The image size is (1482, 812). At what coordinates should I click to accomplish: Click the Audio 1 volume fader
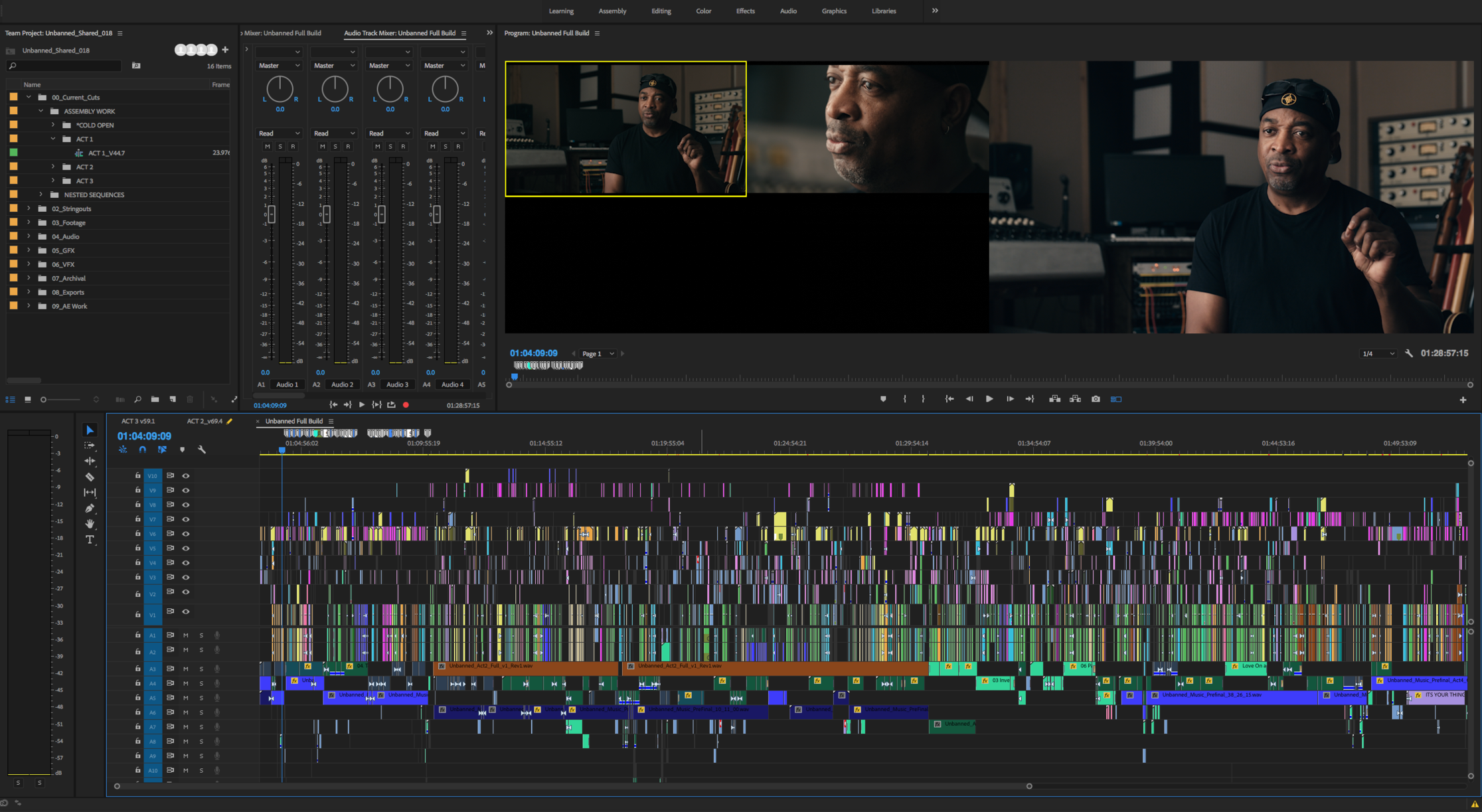pyautogui.click(x=271, y=214)
